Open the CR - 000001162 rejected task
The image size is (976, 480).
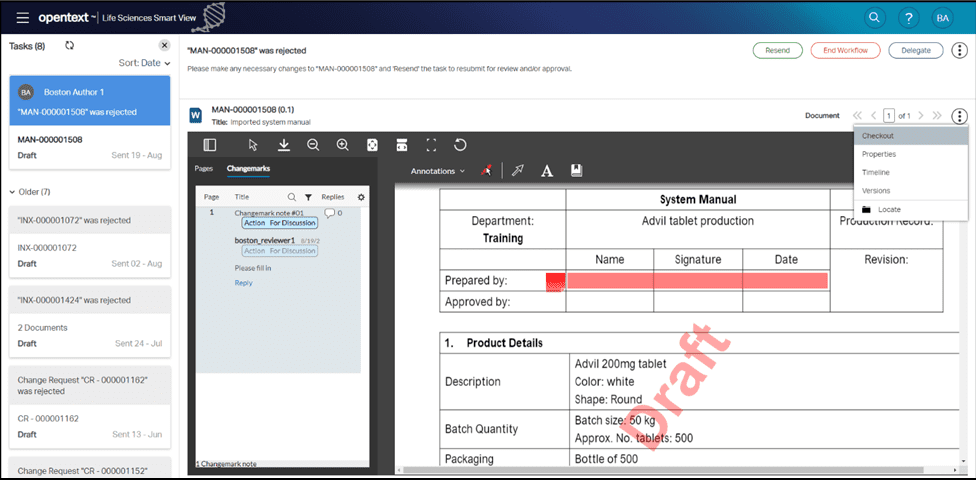(90, 407)
